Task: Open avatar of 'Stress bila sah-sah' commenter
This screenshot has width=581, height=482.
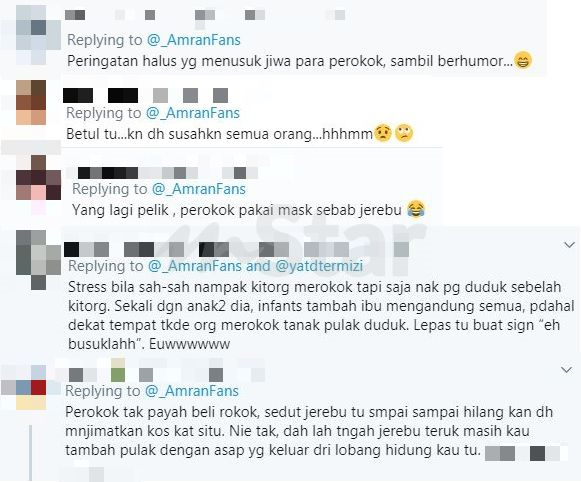Action: pos(38,260)
